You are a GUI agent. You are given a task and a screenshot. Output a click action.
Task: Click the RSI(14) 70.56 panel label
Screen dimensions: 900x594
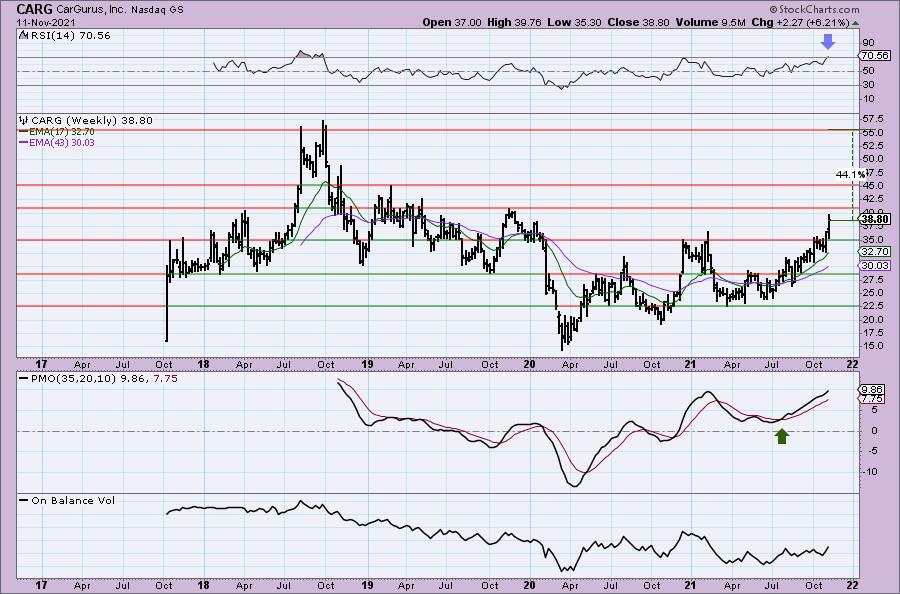[70, 35]
